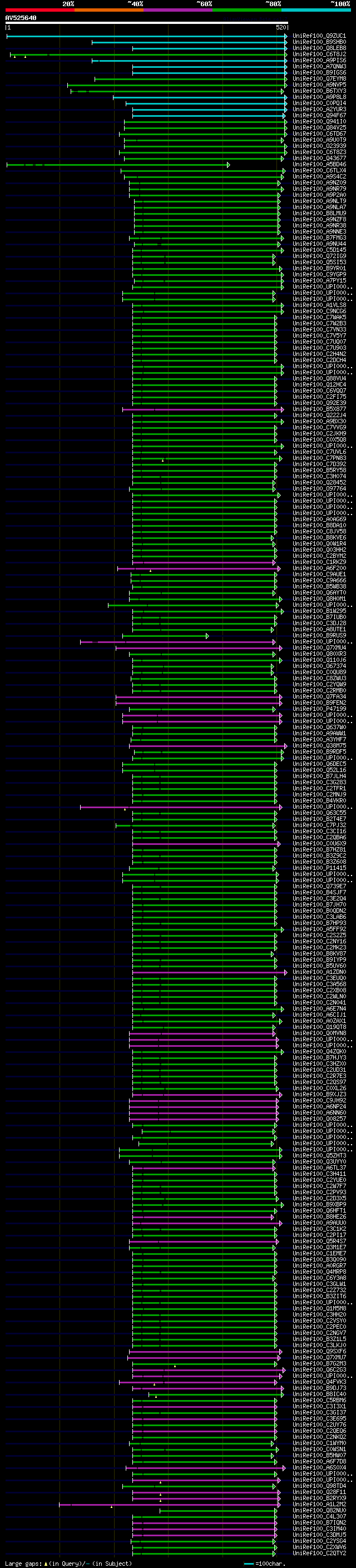Select hit label UniRef100_B6TXY3
This screenshot has height=1568, width=356.
319,91
